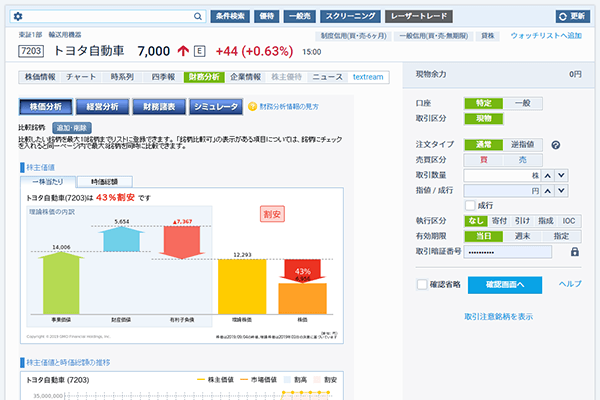Select the 経営分析 sub-tab
The height and width of the screenshot is (400, 600).
(102, 107)
